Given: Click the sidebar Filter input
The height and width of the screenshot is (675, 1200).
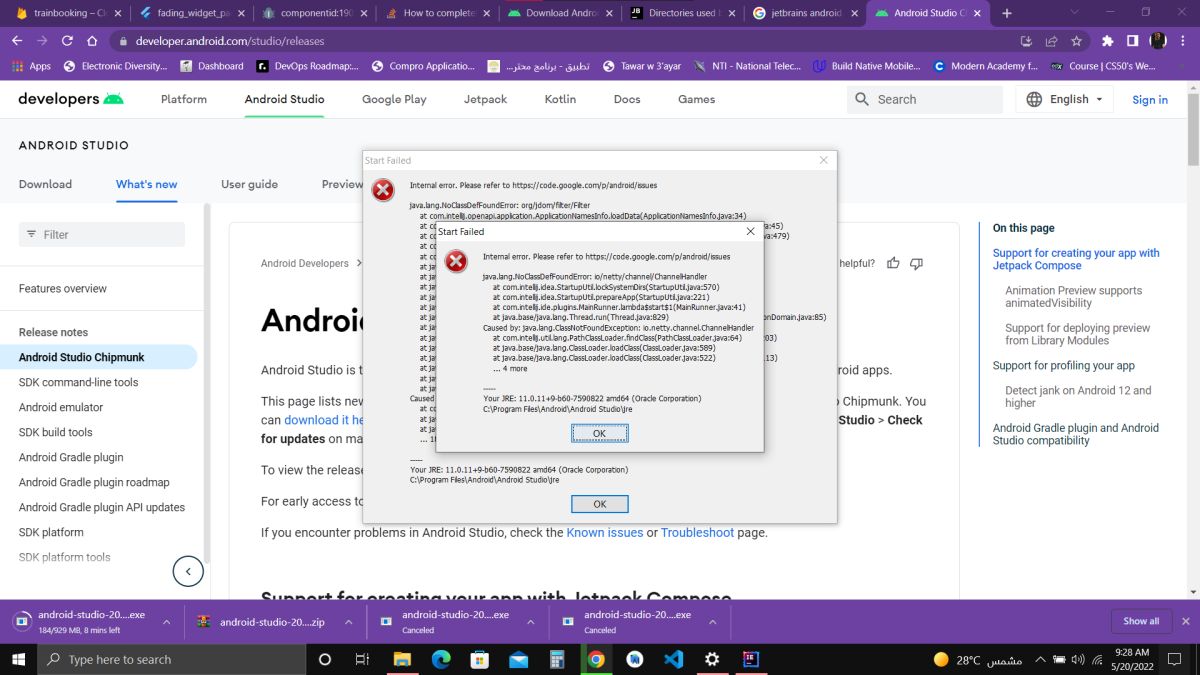Looking at the screenshot, I should 102,234.
